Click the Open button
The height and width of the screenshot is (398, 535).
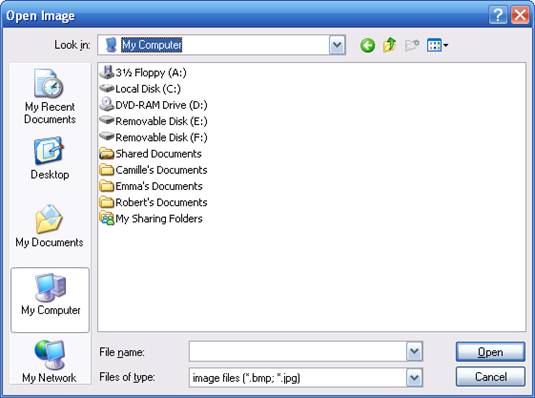(490, 352)
